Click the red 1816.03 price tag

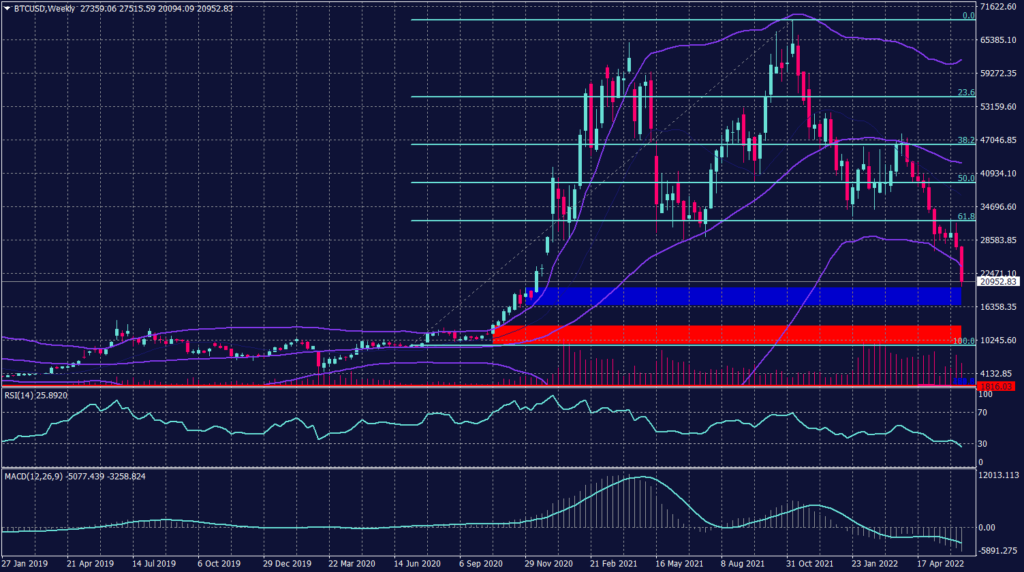[x=993, y=384]
